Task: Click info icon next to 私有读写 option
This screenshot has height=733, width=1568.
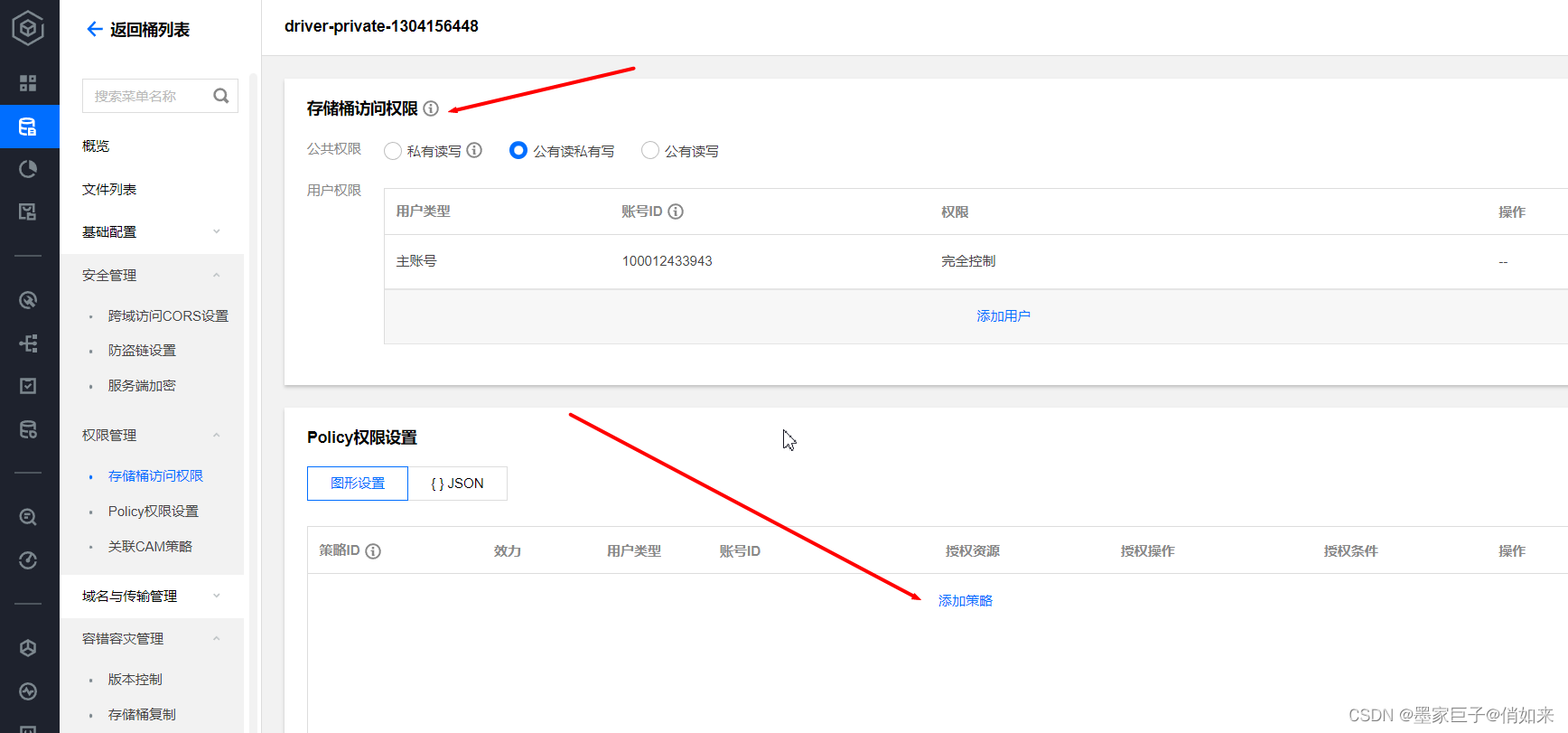Action: [474, 150]
